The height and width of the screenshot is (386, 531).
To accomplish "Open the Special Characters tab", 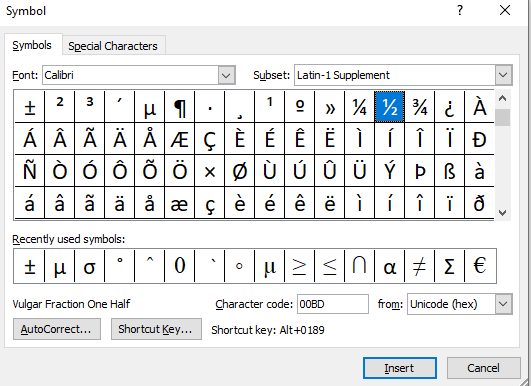I will coord(113,46).
